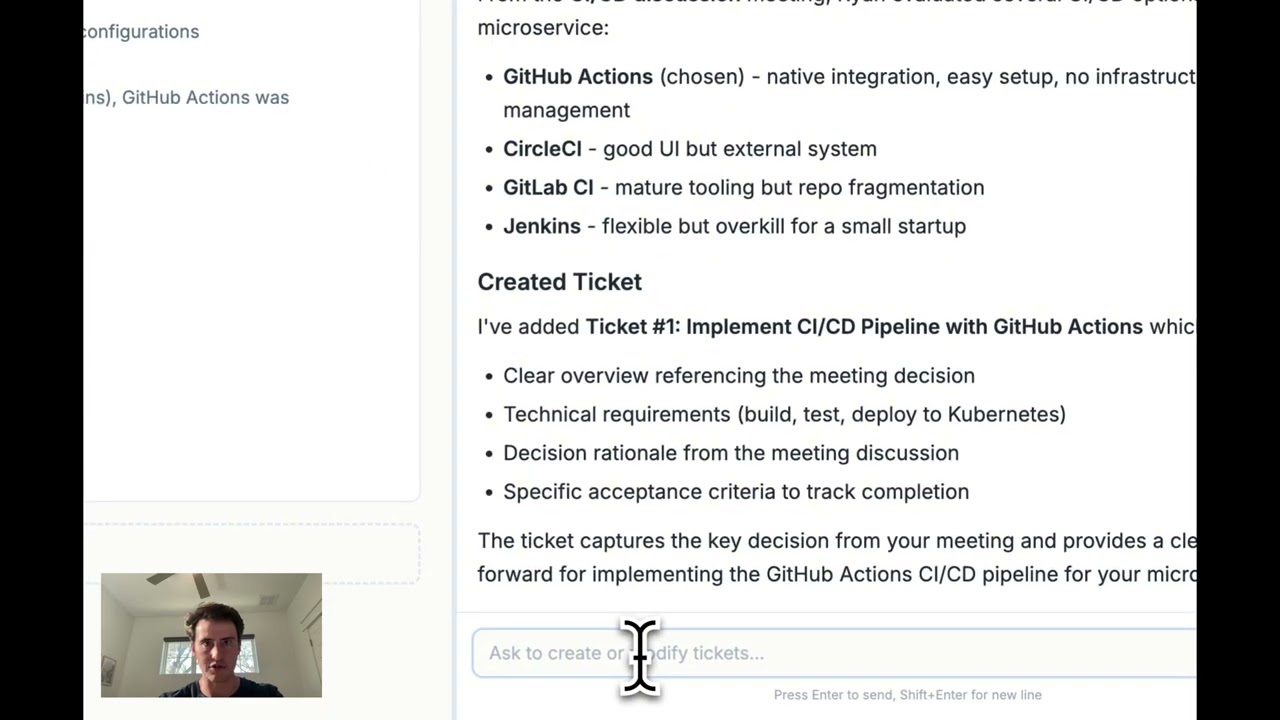Focus the 'Ask to create or modify tickets' input
This screenshot has height=720, width=1280.
(834, 653)
